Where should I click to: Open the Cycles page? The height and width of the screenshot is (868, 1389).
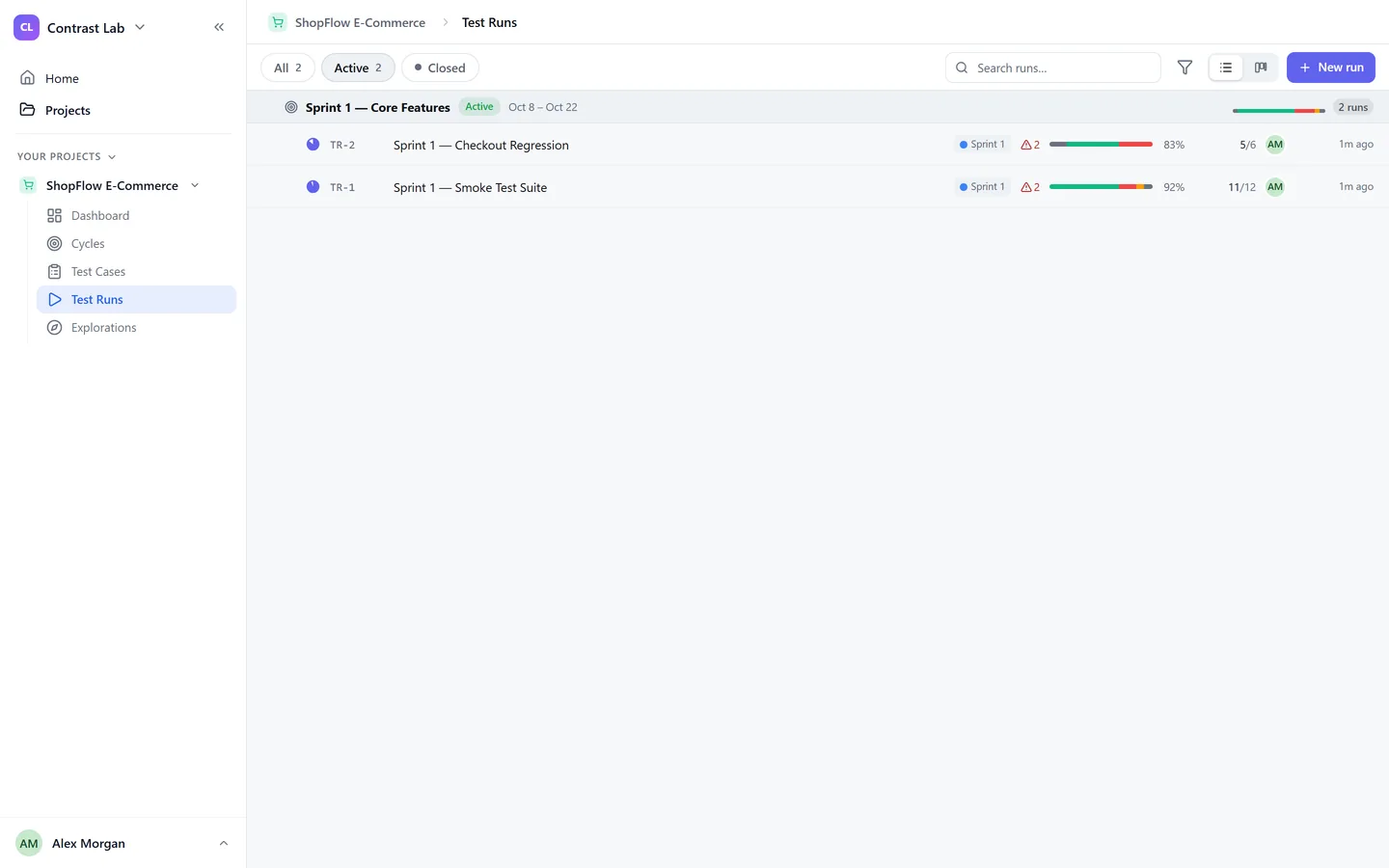point(88,243)
